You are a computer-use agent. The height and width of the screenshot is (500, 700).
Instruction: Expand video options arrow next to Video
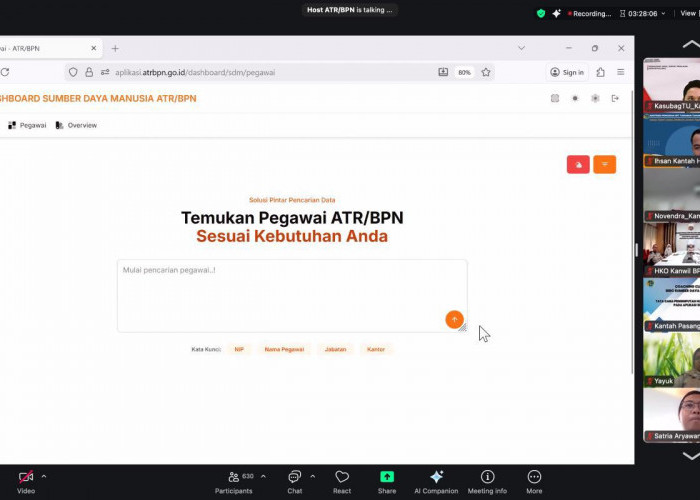click(44, 477)
